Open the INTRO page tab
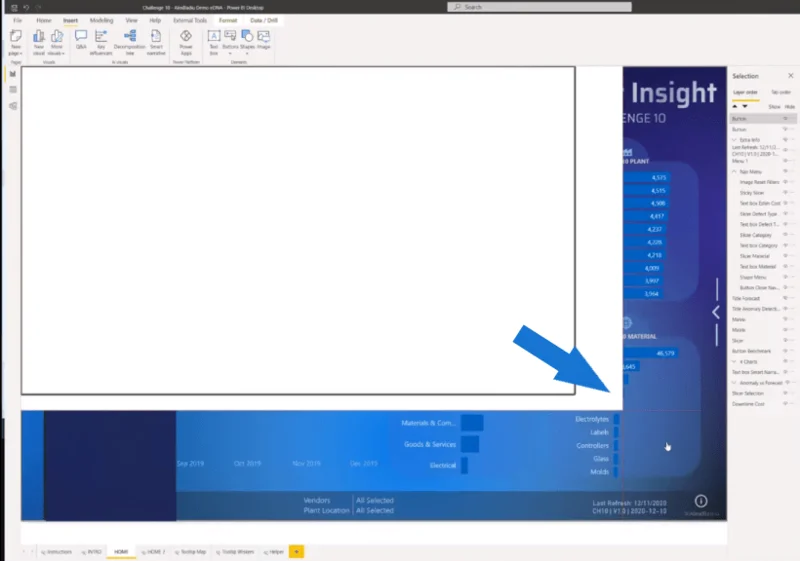The height and width of the screenshot is (561, 800). click(x=92, y=552)
